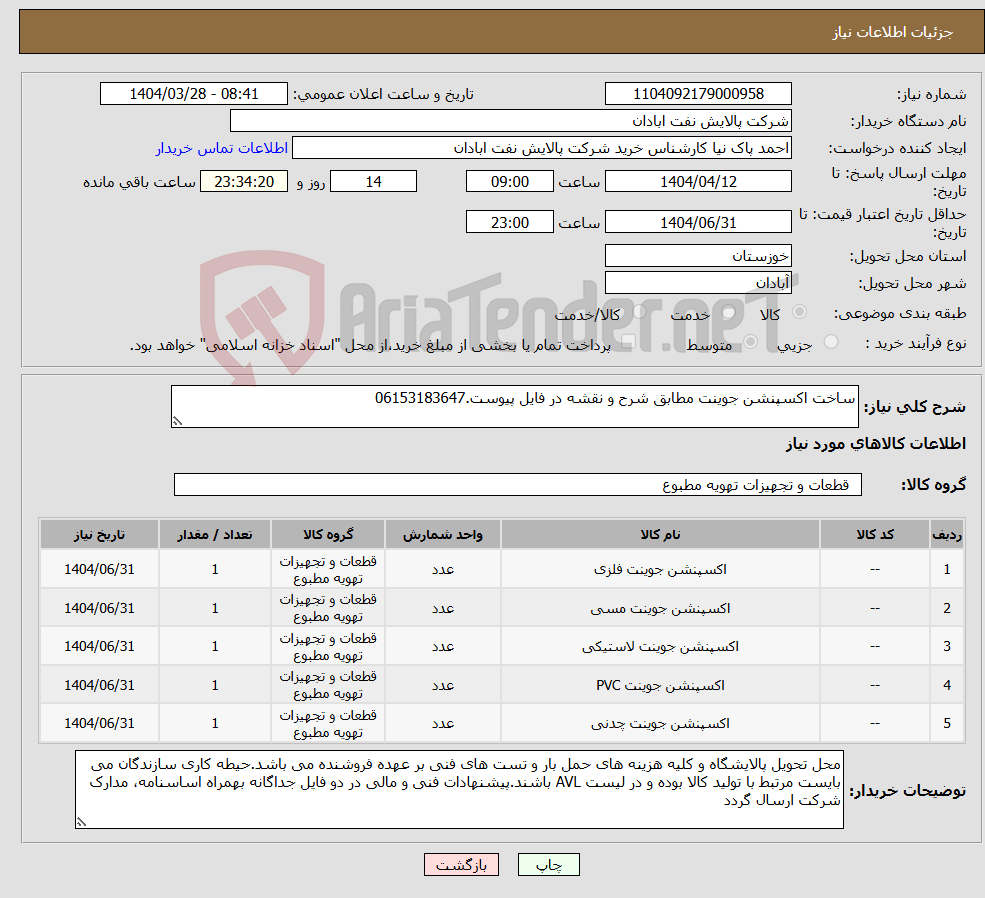Screen dimensions: 985x898
Task: Click the گروه کالا column header
Action: (x=327, y=534)
